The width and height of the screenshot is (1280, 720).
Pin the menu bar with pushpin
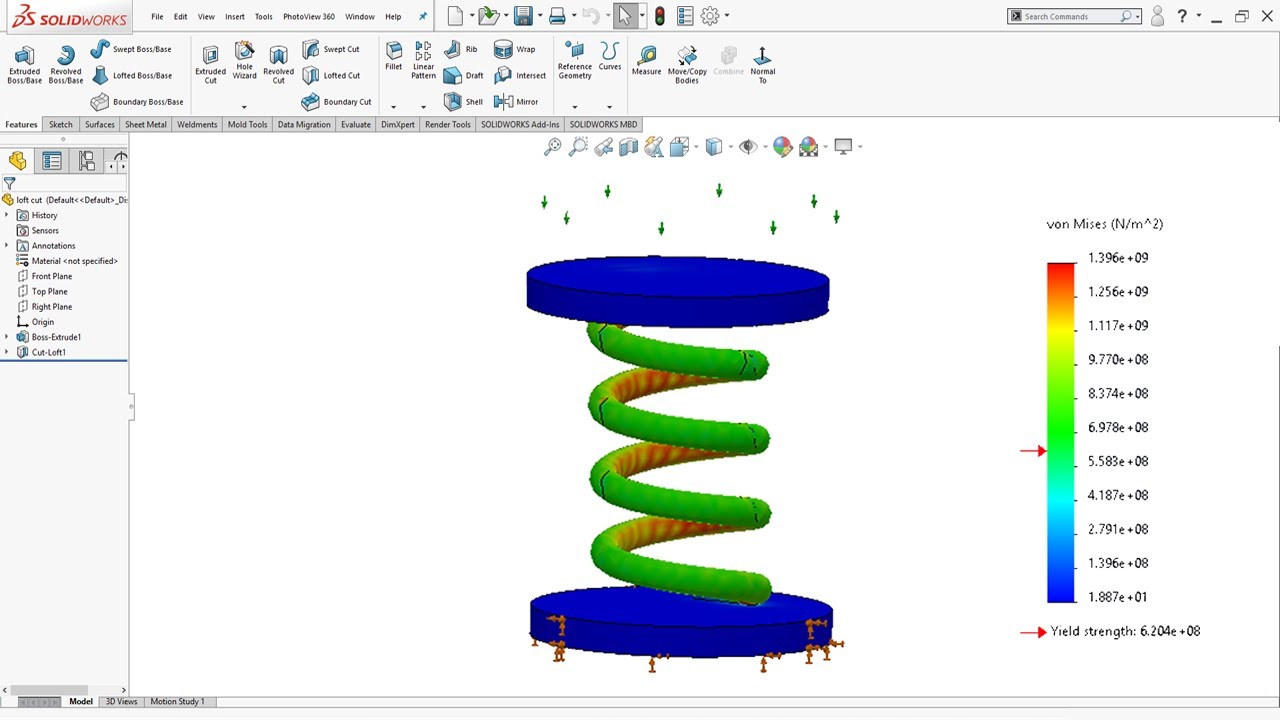click(x=422, y=17)
